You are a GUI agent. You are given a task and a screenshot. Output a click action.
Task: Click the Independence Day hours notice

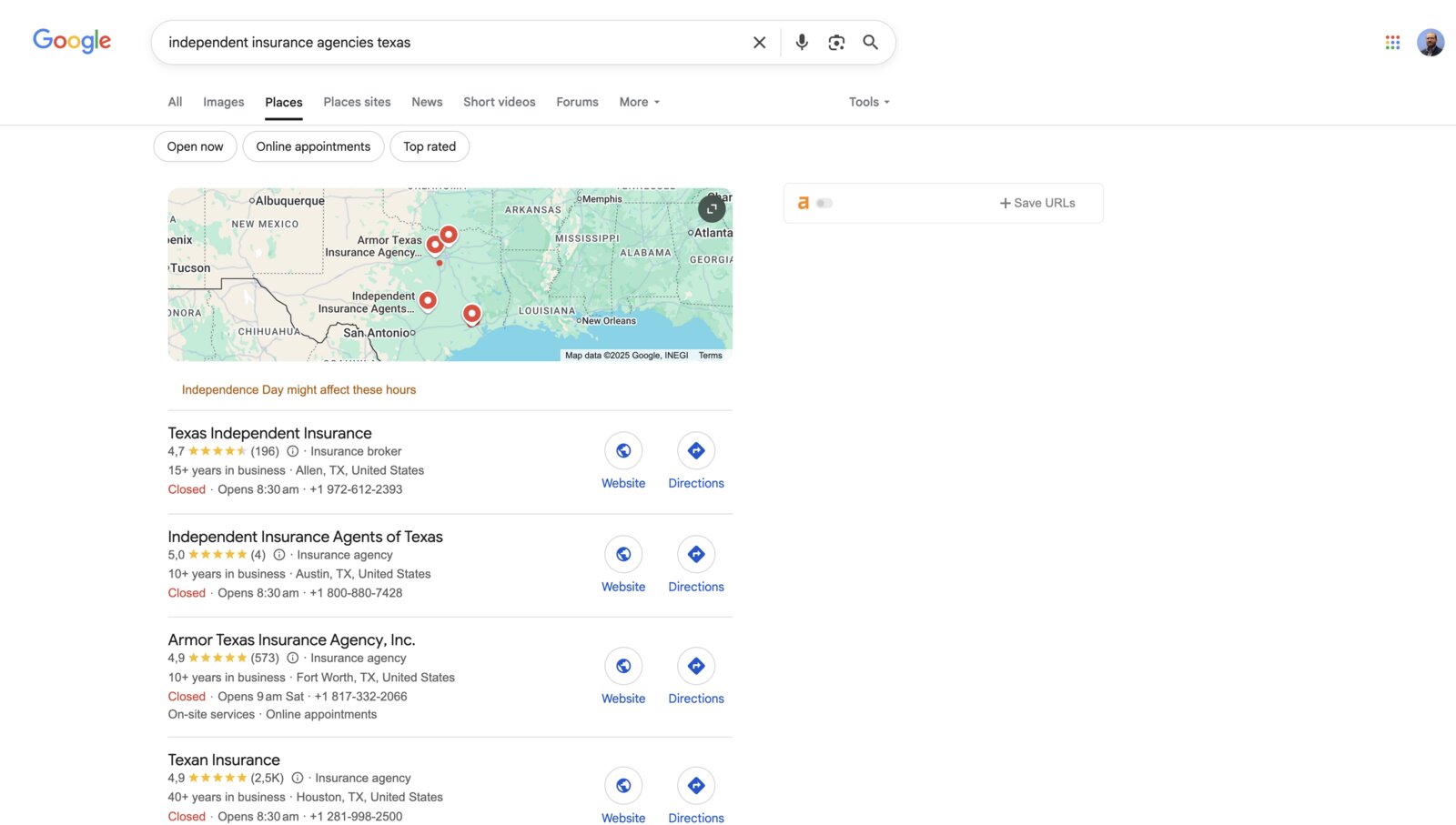(298, 389)
